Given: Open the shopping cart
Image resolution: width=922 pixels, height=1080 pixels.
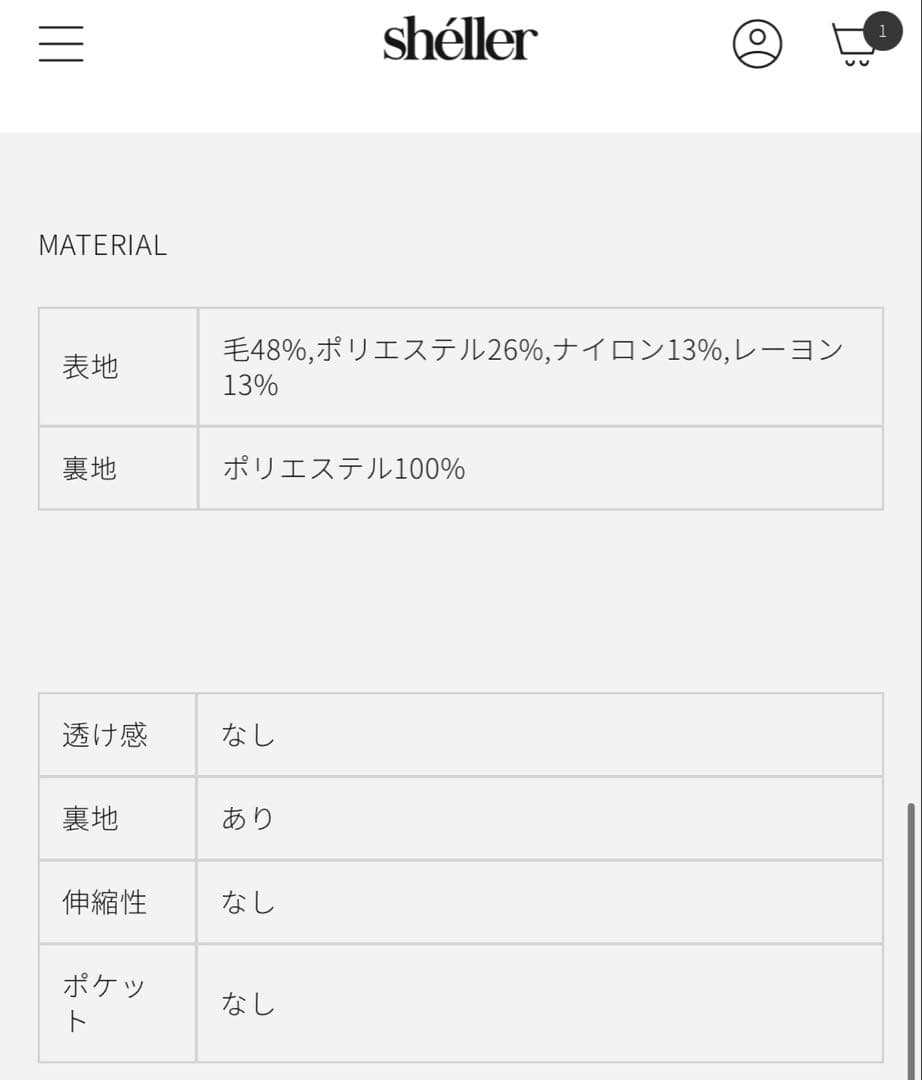Looking at the screenshot, I should coord(853,46).
